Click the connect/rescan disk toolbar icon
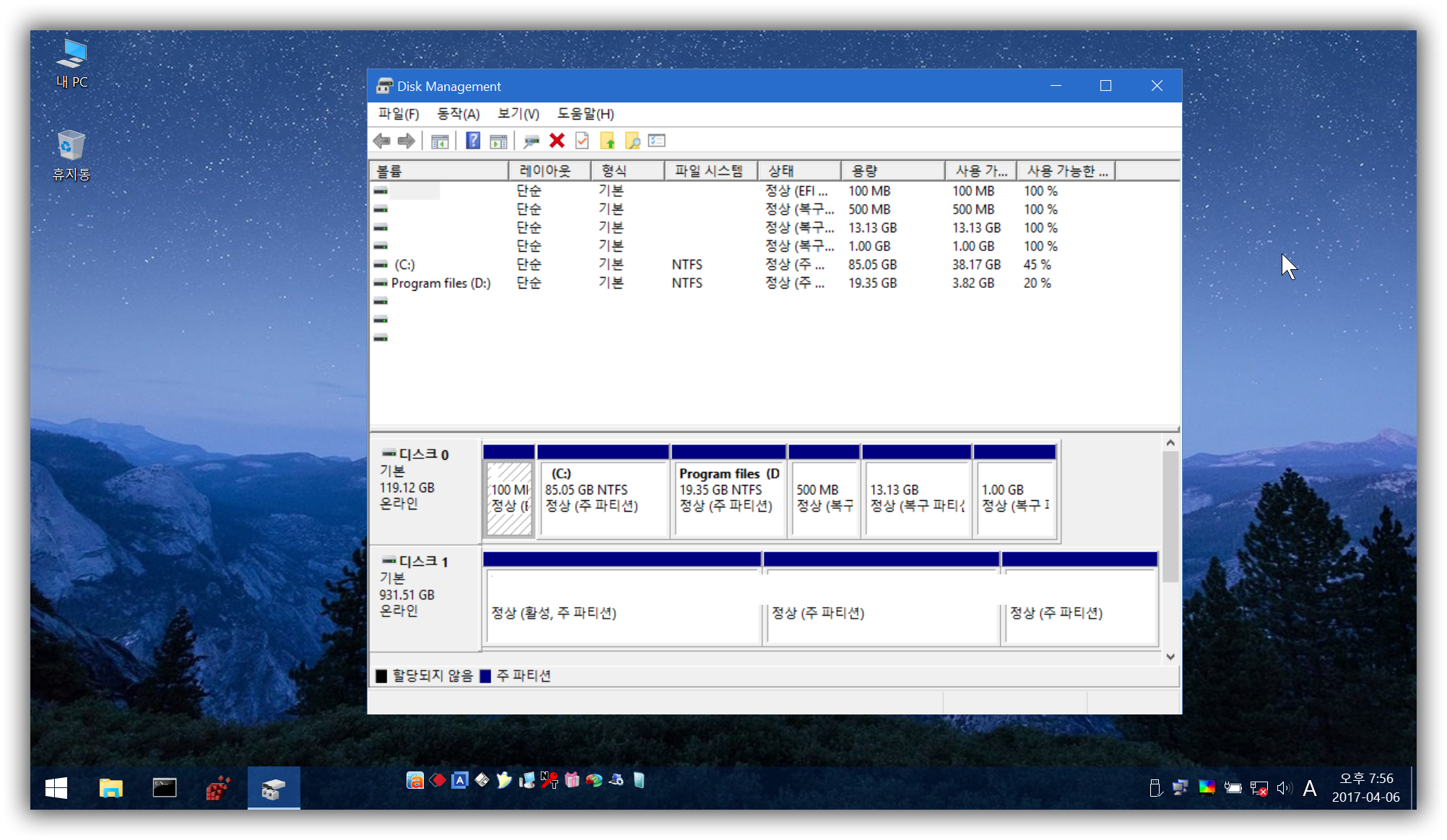1447x840 pixels. 531,141
